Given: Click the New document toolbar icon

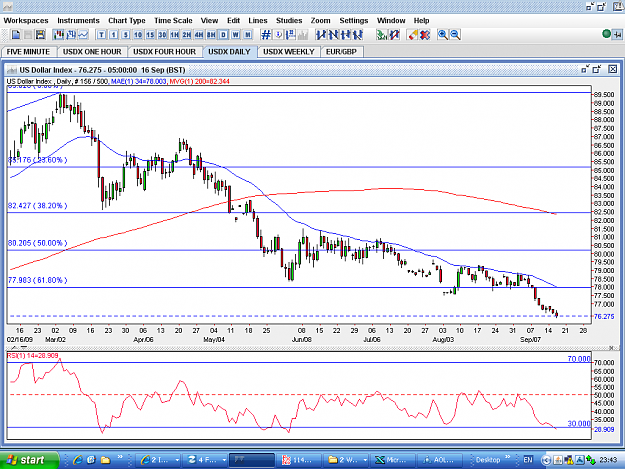Looking at the screenshot, I should click(x=16, y=35).
